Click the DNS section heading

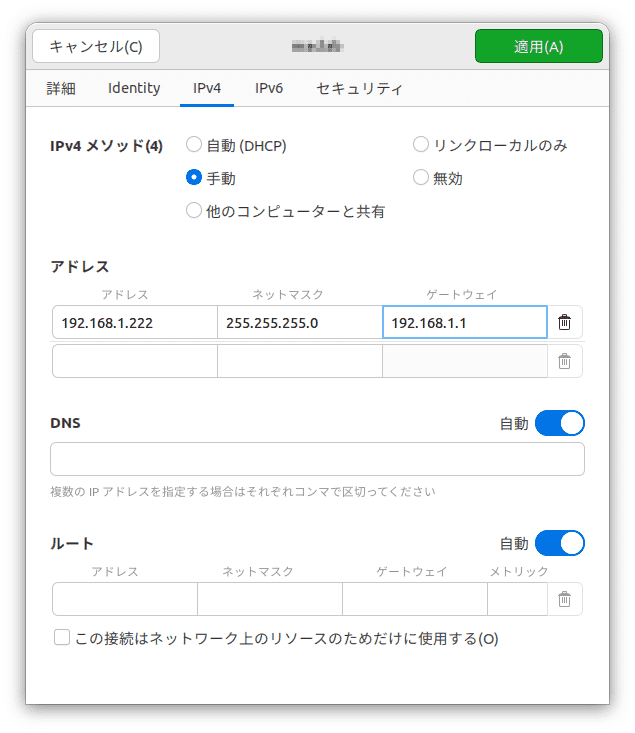point(65,423)
